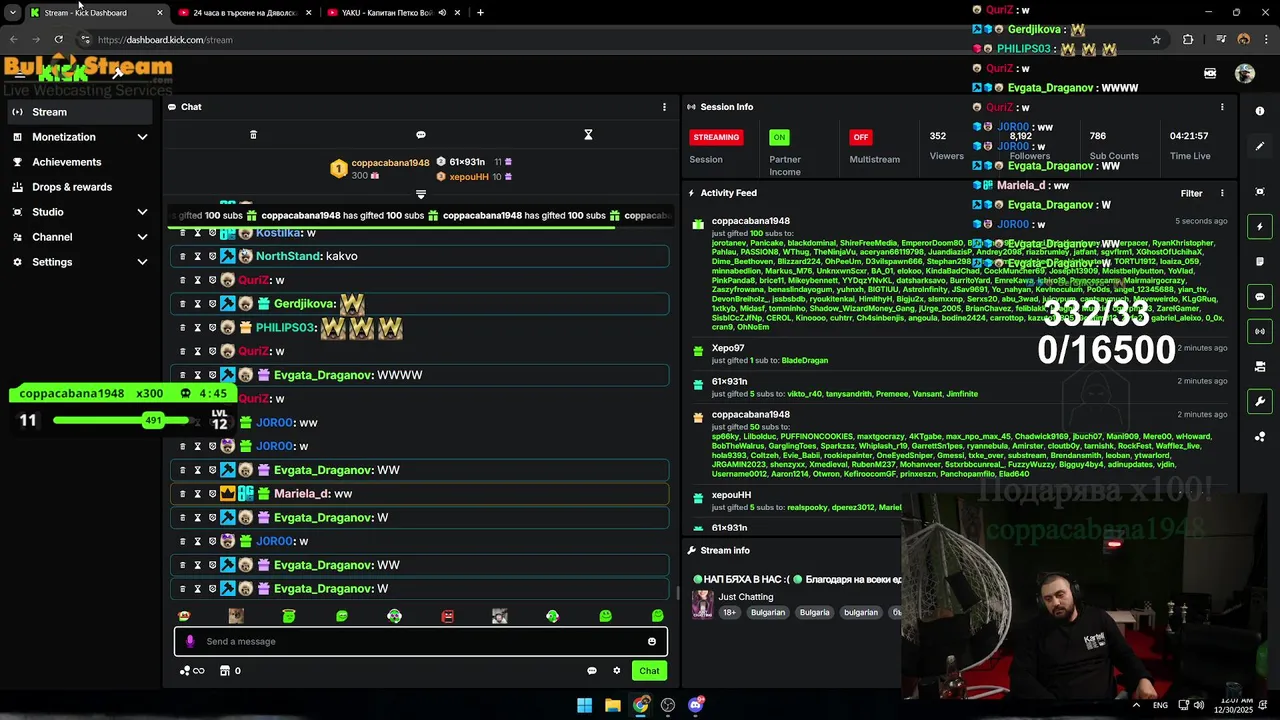The image size is (1280, 720).
Task: Open Activity Feed three-dot menu
Action: click(1222, 193)
